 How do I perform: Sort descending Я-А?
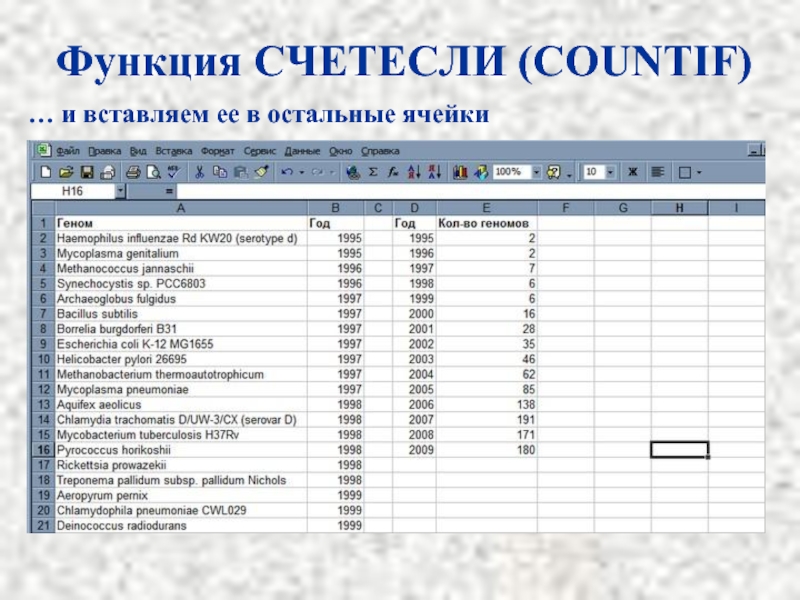[x=434, y=172]
